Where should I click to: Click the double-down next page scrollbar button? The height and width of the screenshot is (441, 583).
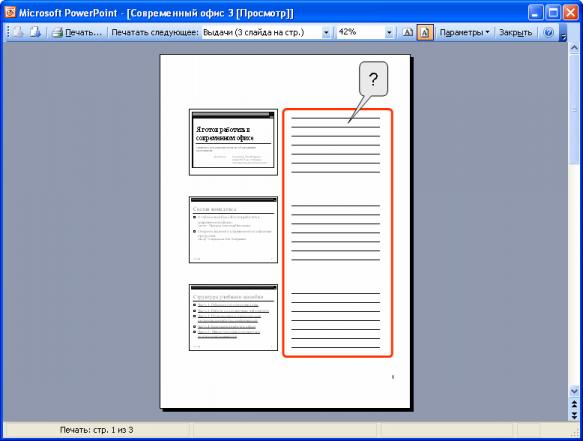(574, 415)
